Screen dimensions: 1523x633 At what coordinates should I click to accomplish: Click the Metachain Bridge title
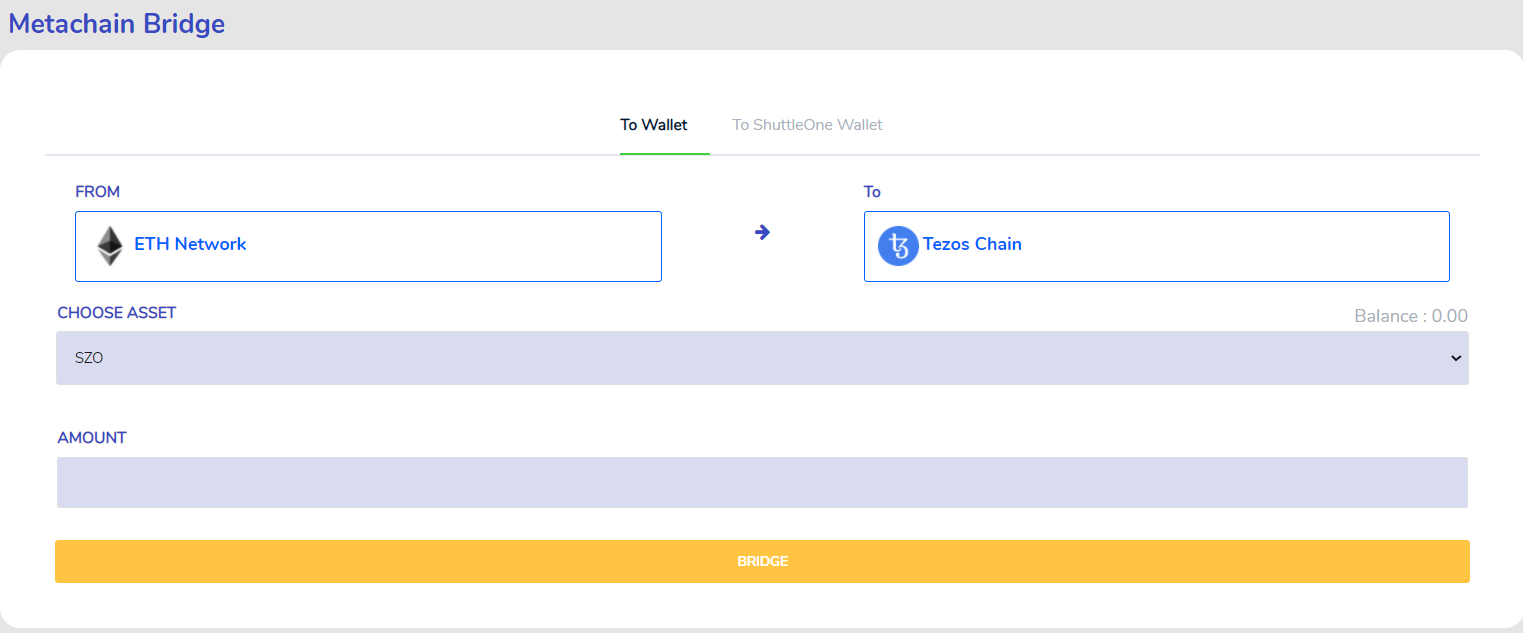117,24
